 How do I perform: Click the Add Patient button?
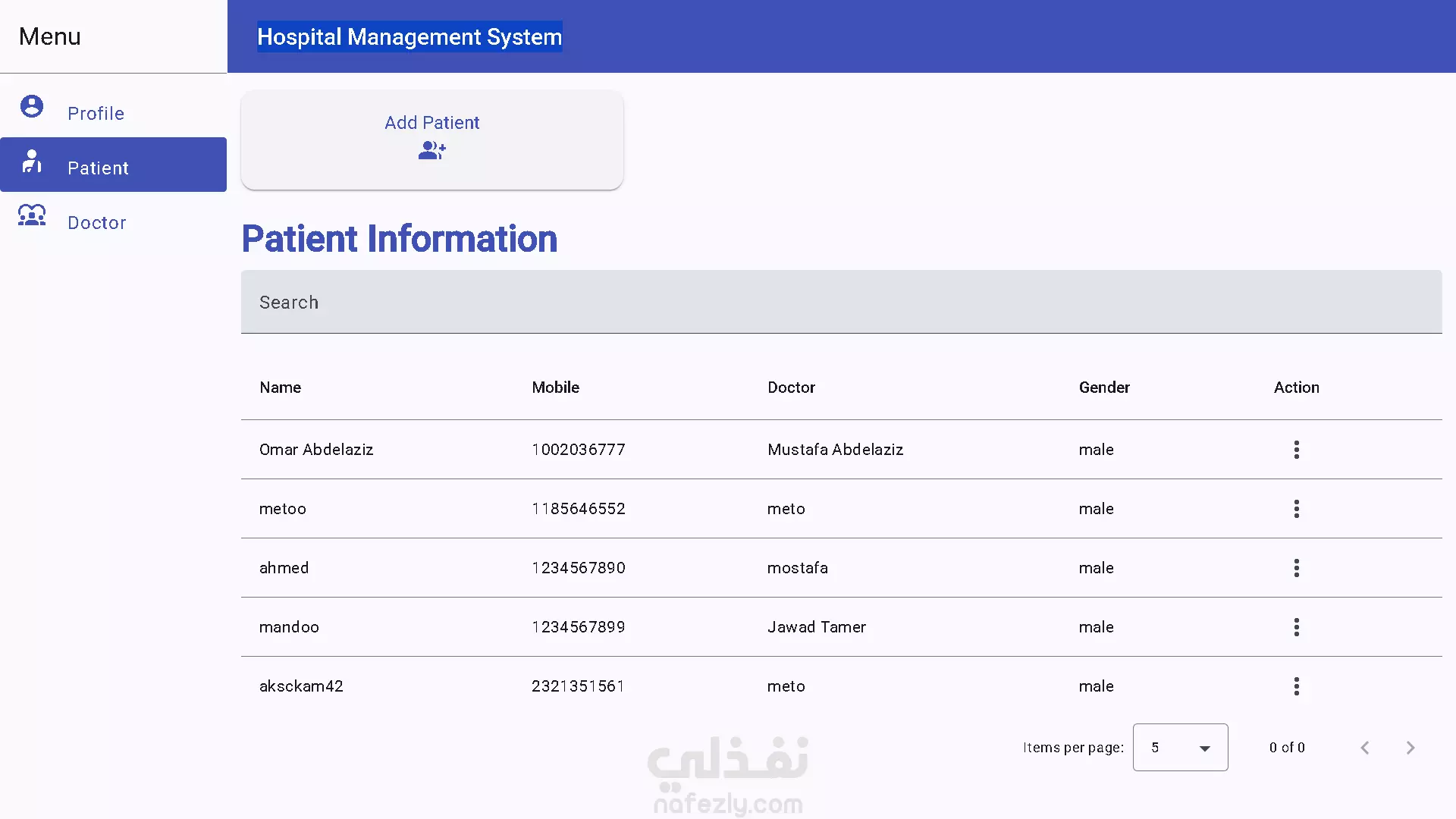(x=432, y=140)
